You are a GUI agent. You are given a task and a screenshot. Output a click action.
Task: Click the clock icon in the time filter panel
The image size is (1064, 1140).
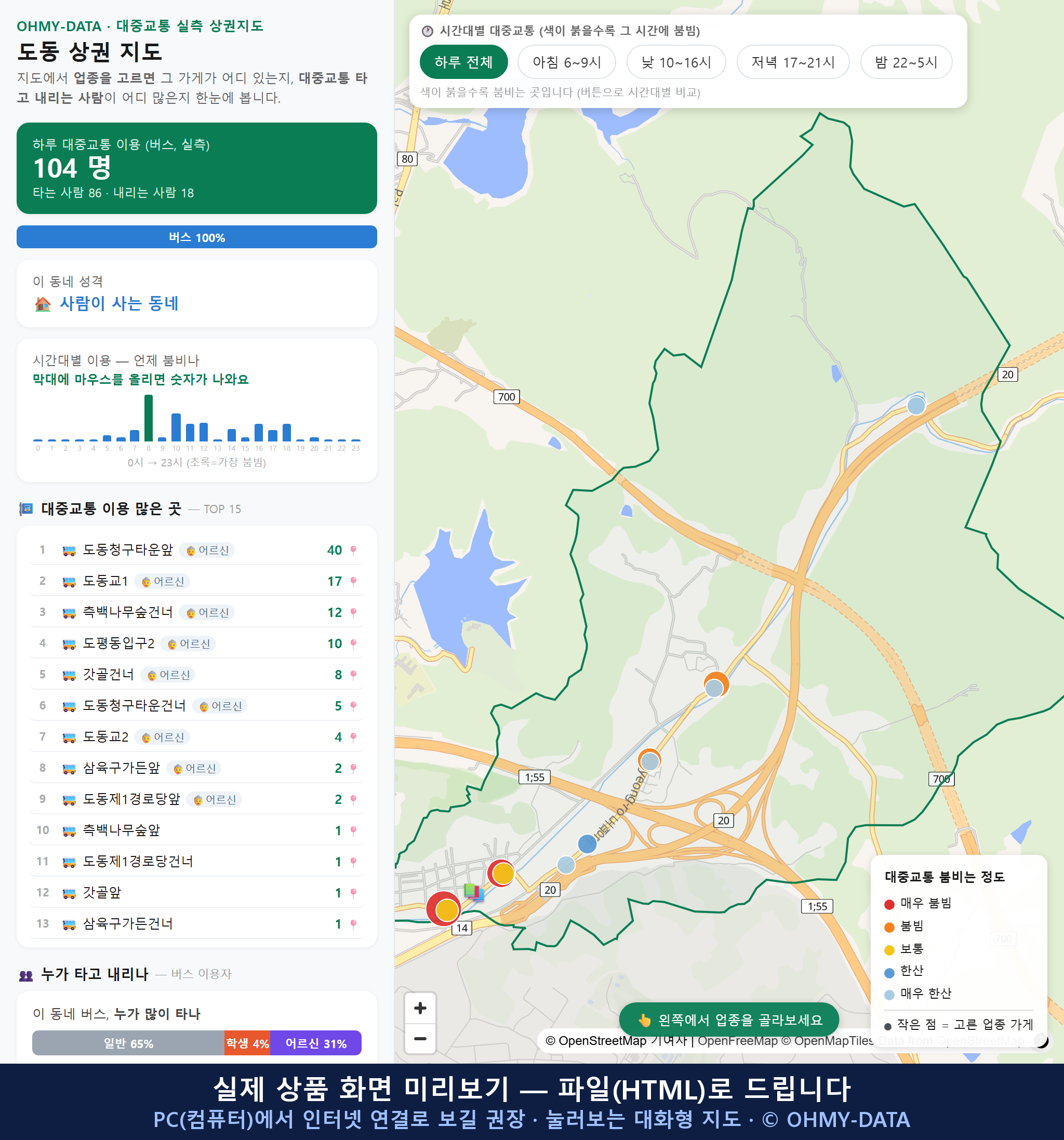pos(428,31)
